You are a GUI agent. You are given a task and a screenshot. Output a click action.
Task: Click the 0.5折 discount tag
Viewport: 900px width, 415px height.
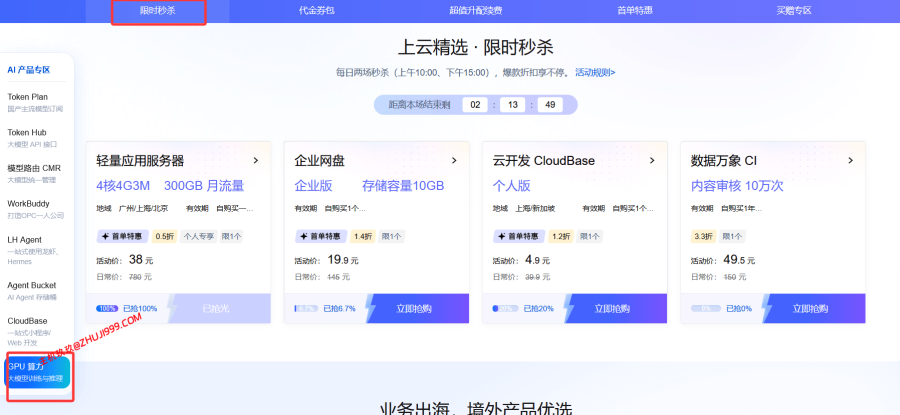tap(165, 236)
